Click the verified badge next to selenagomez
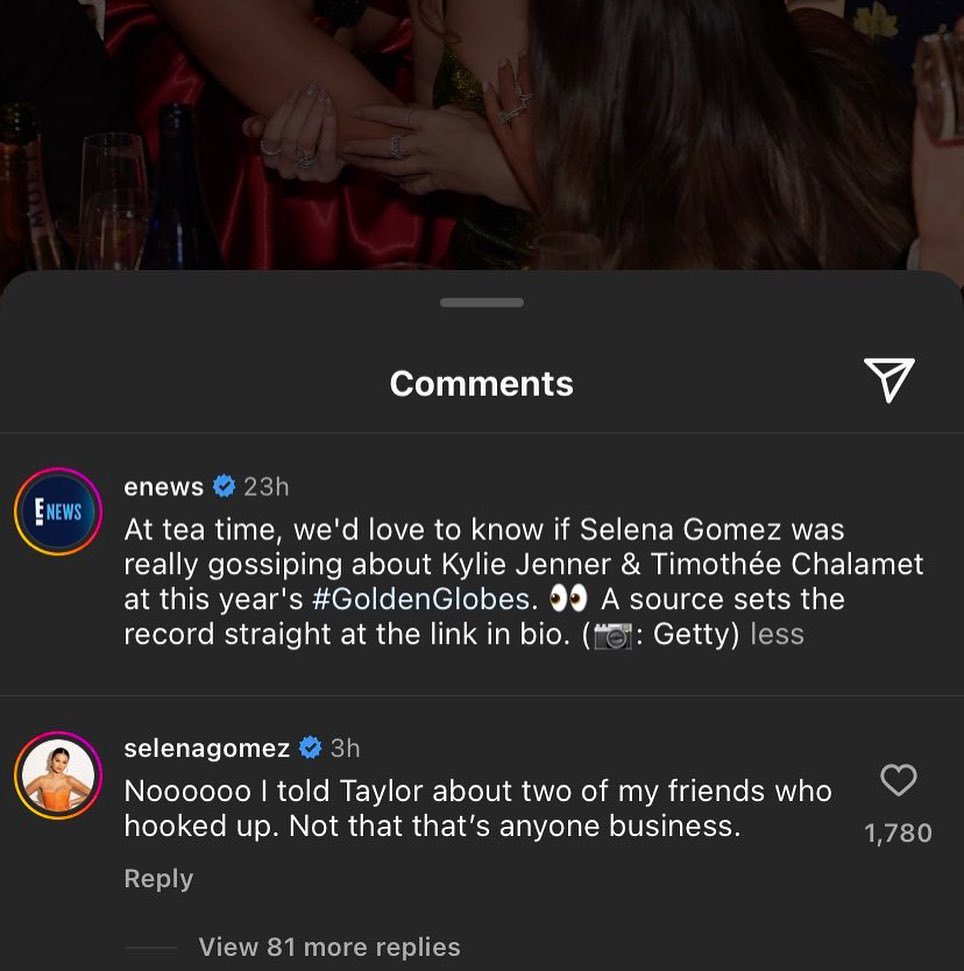Viewport: 964px width, 971px height. click(311, 747)
